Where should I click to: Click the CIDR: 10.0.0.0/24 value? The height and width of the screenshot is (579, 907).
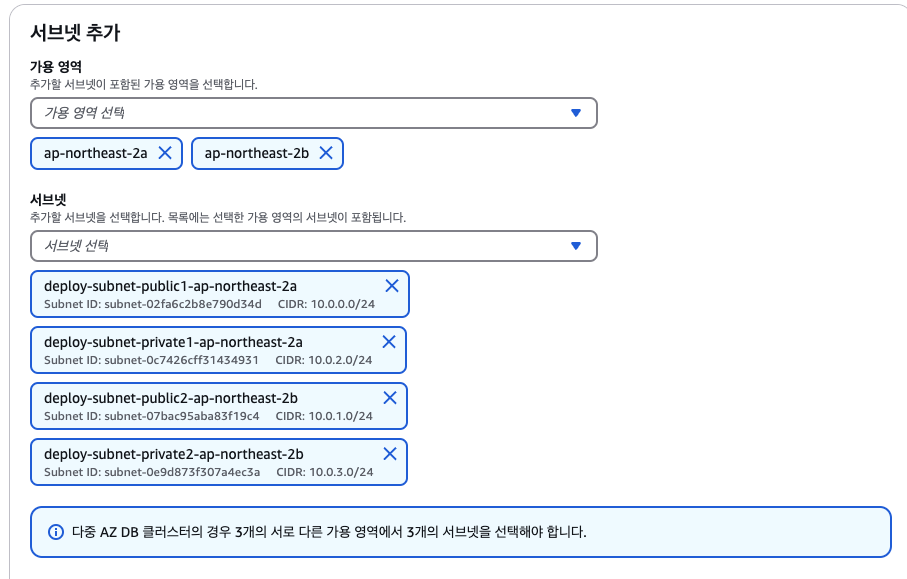(326, 304)
